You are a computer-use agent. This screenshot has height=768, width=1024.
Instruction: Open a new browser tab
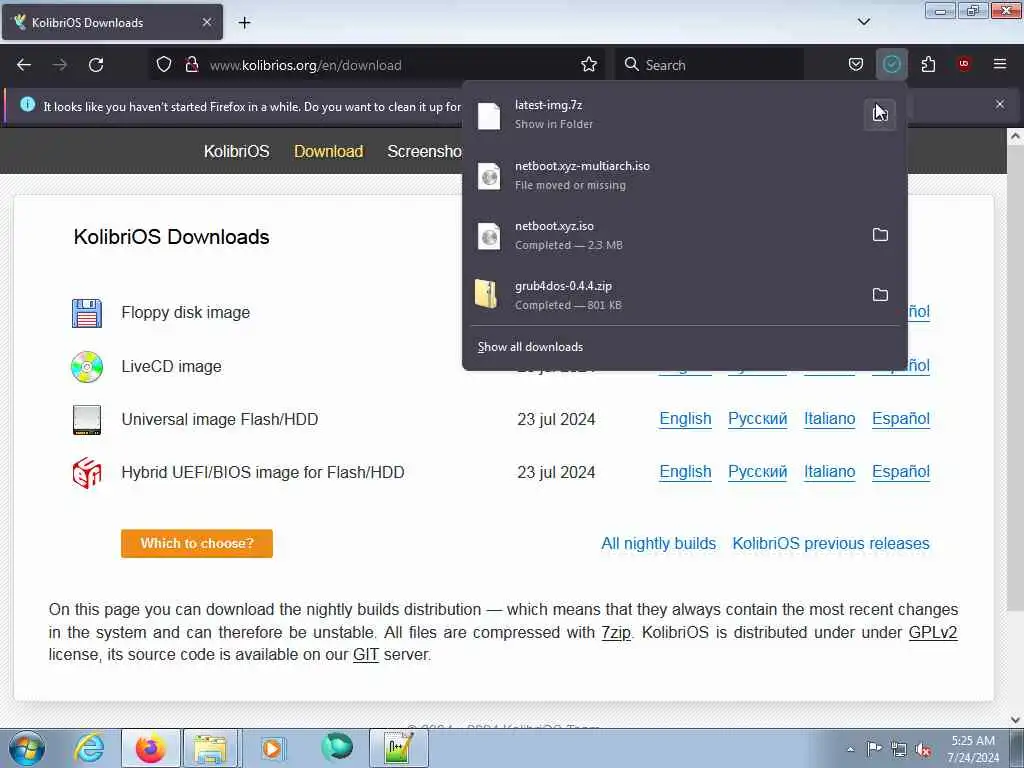point(244,23)
